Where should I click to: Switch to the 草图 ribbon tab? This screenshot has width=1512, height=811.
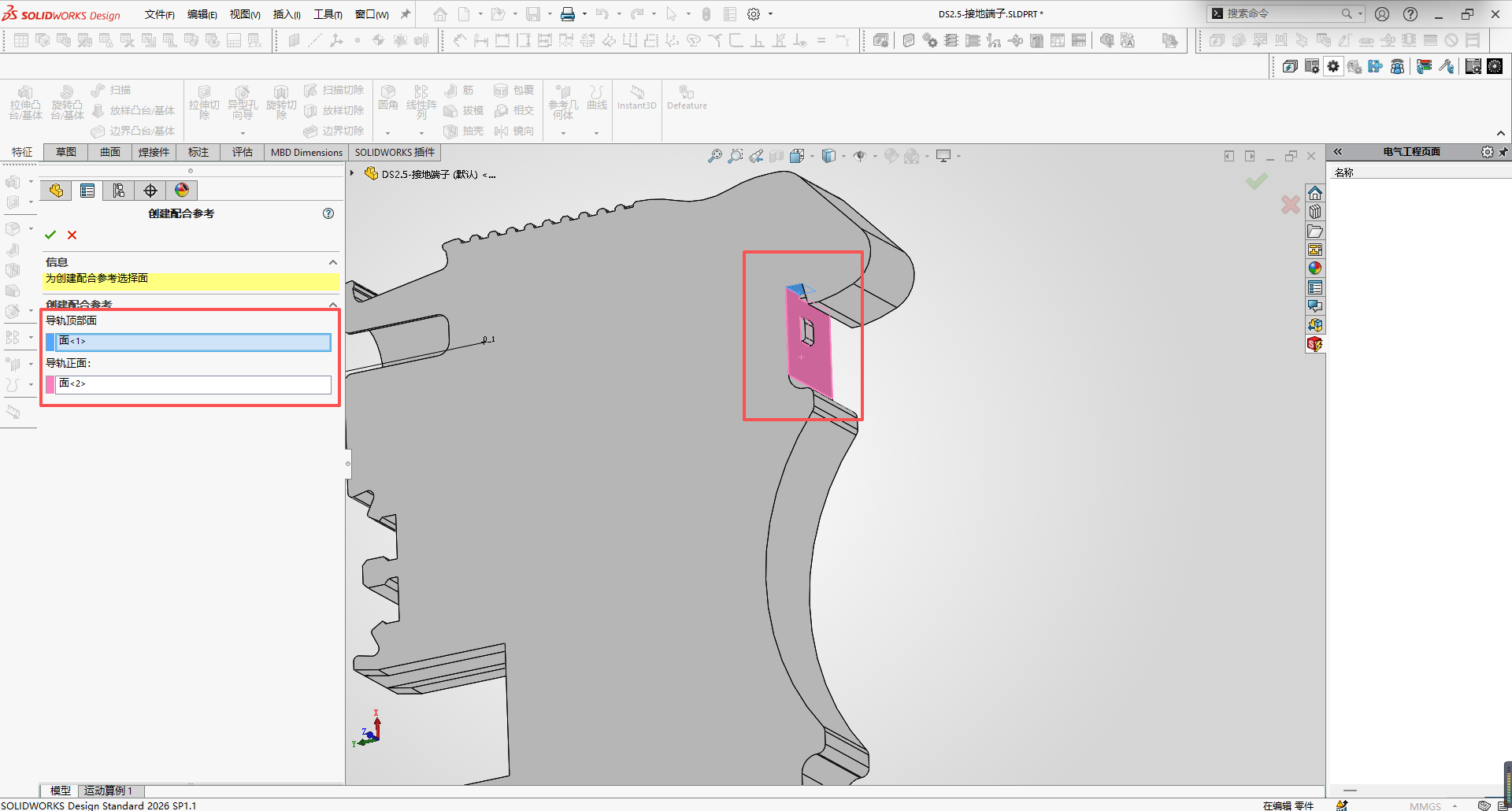[66, 152]
